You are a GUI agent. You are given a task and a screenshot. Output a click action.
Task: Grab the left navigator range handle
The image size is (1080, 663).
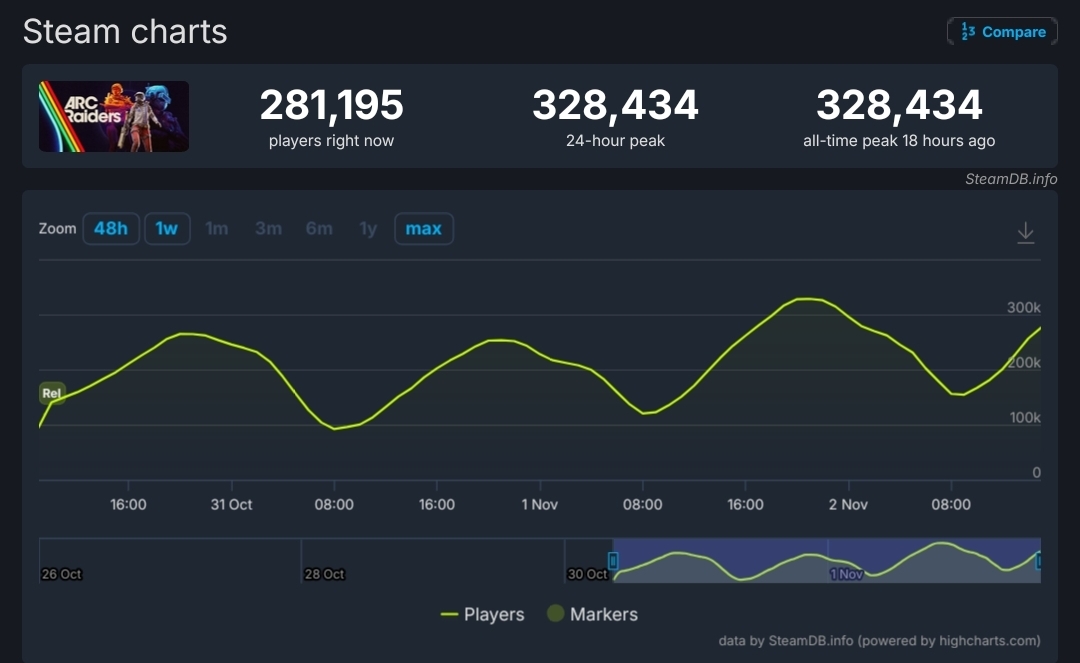[613, 560]
